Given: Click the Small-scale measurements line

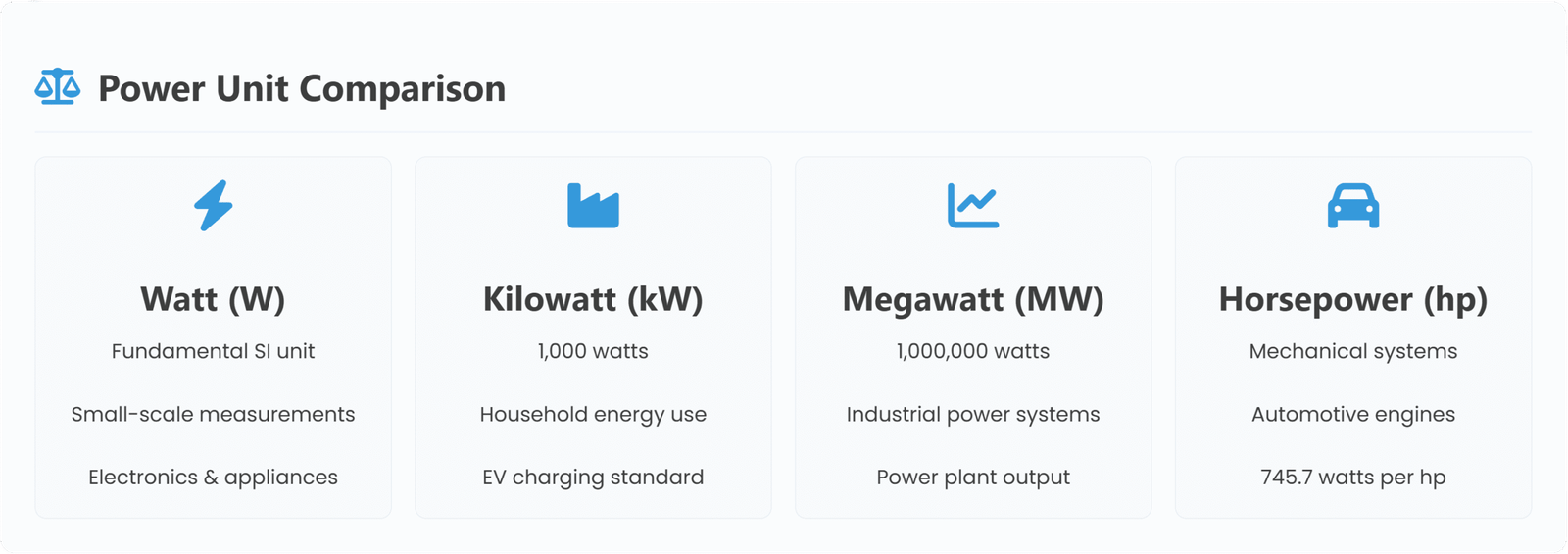Looking at the screenshot, I should click(213, 414).
